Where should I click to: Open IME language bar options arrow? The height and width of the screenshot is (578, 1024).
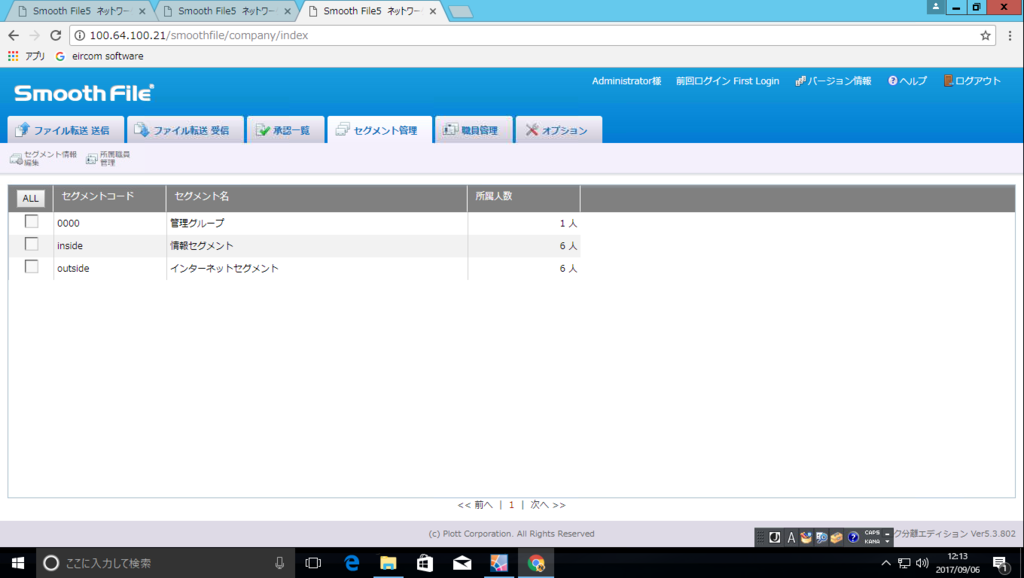(887, 541)
